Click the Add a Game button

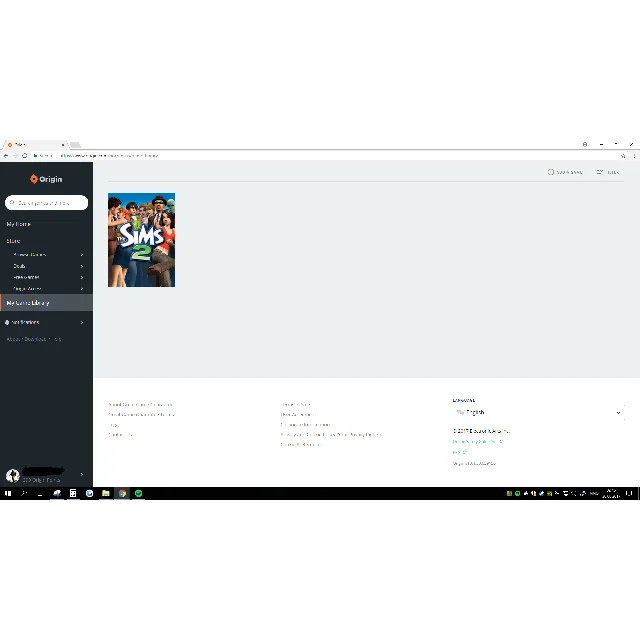565,172
